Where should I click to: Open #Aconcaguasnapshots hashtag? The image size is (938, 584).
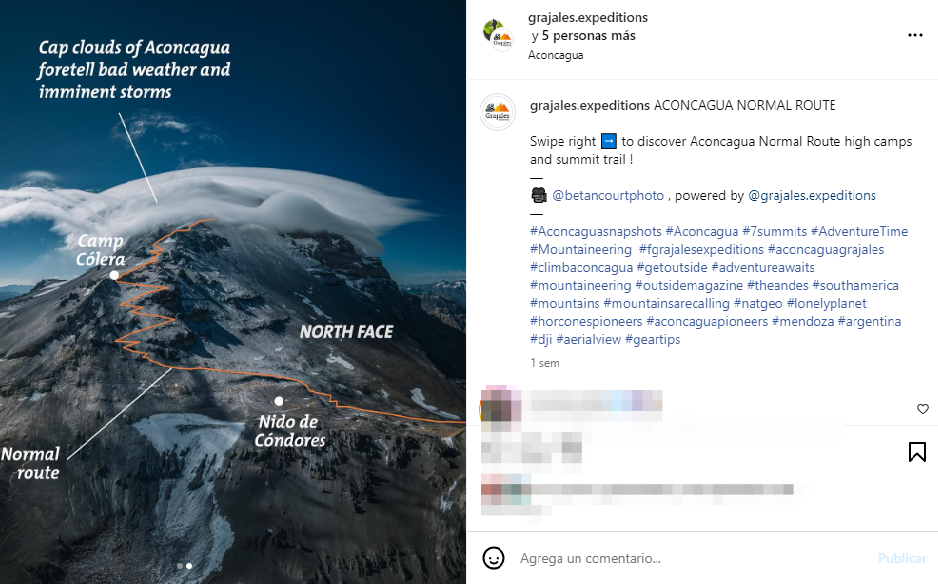coord(596,232)
